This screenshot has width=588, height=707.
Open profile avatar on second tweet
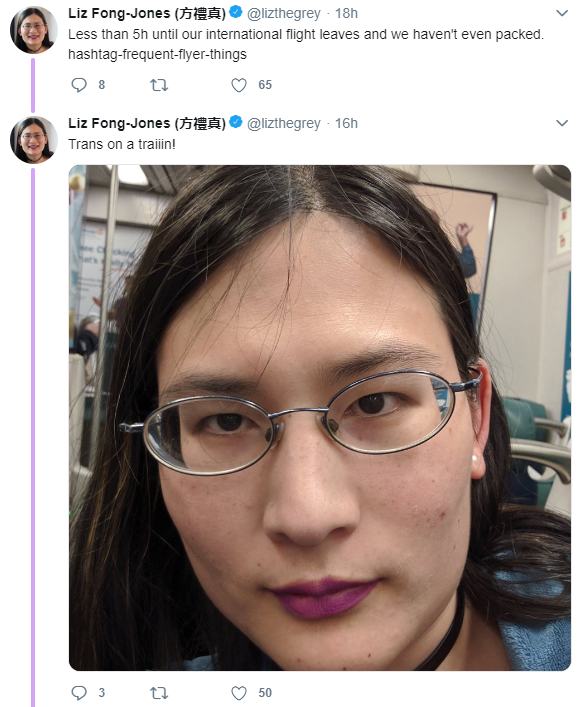(34, 140)
